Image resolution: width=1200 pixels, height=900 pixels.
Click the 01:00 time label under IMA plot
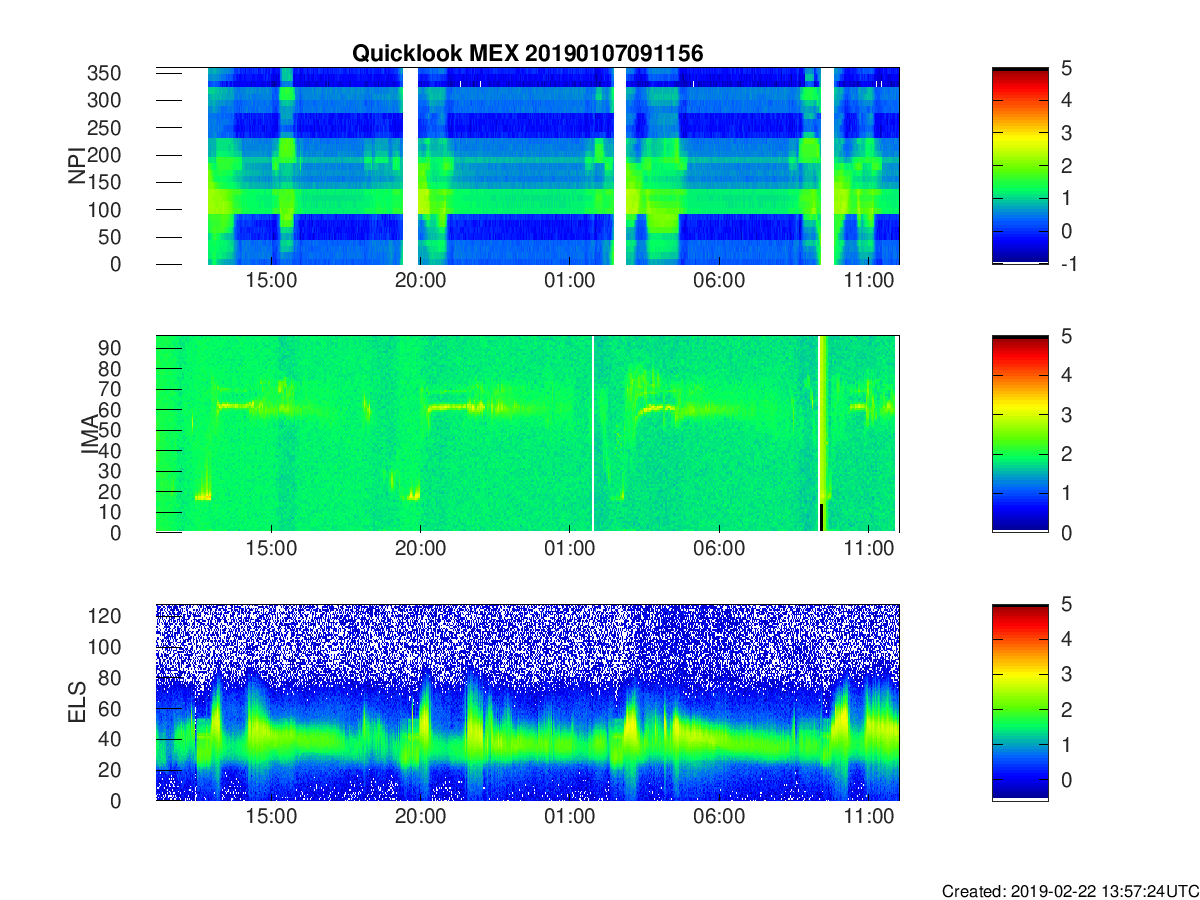pyautogui.click(x=570, y=550)
